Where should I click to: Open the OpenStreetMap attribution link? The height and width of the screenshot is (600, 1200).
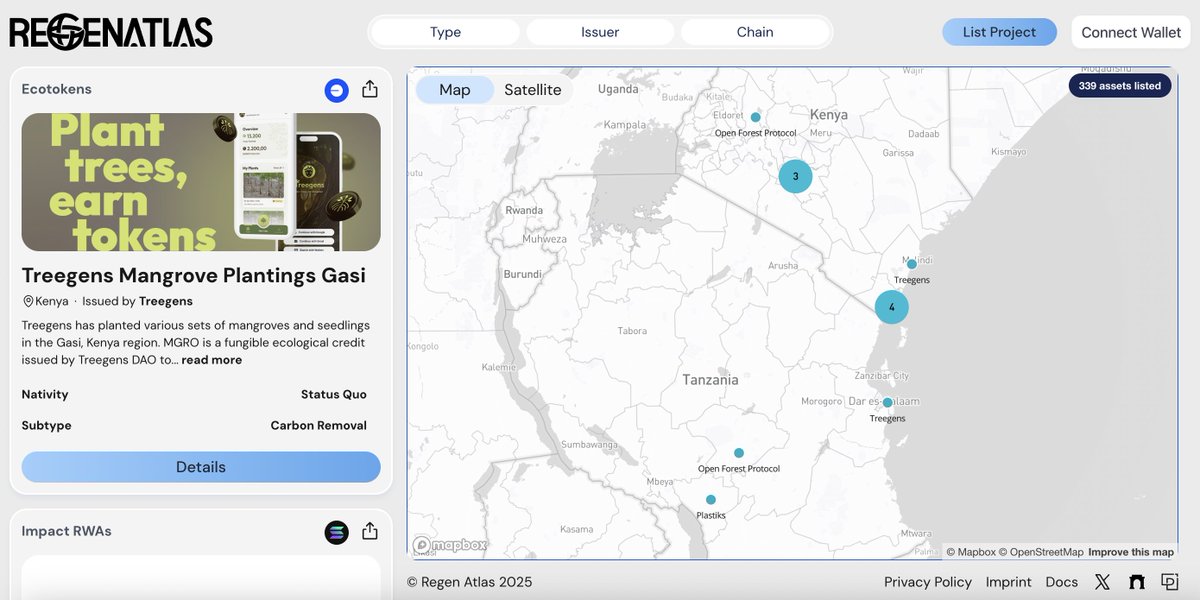1040,552
